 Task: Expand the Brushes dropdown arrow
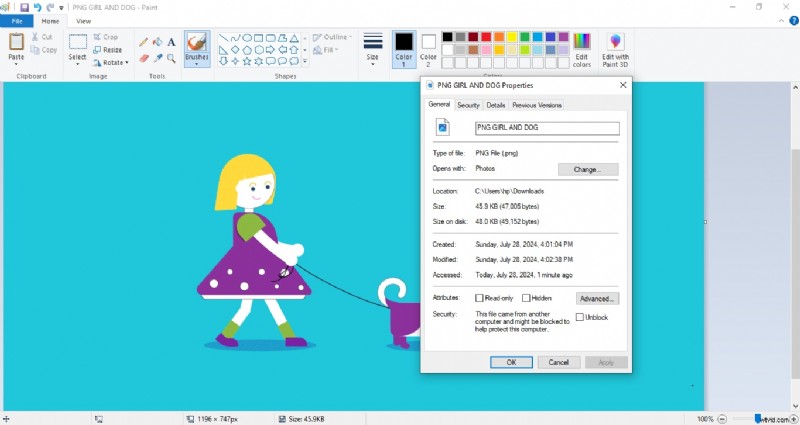click(x=197, y=64)
